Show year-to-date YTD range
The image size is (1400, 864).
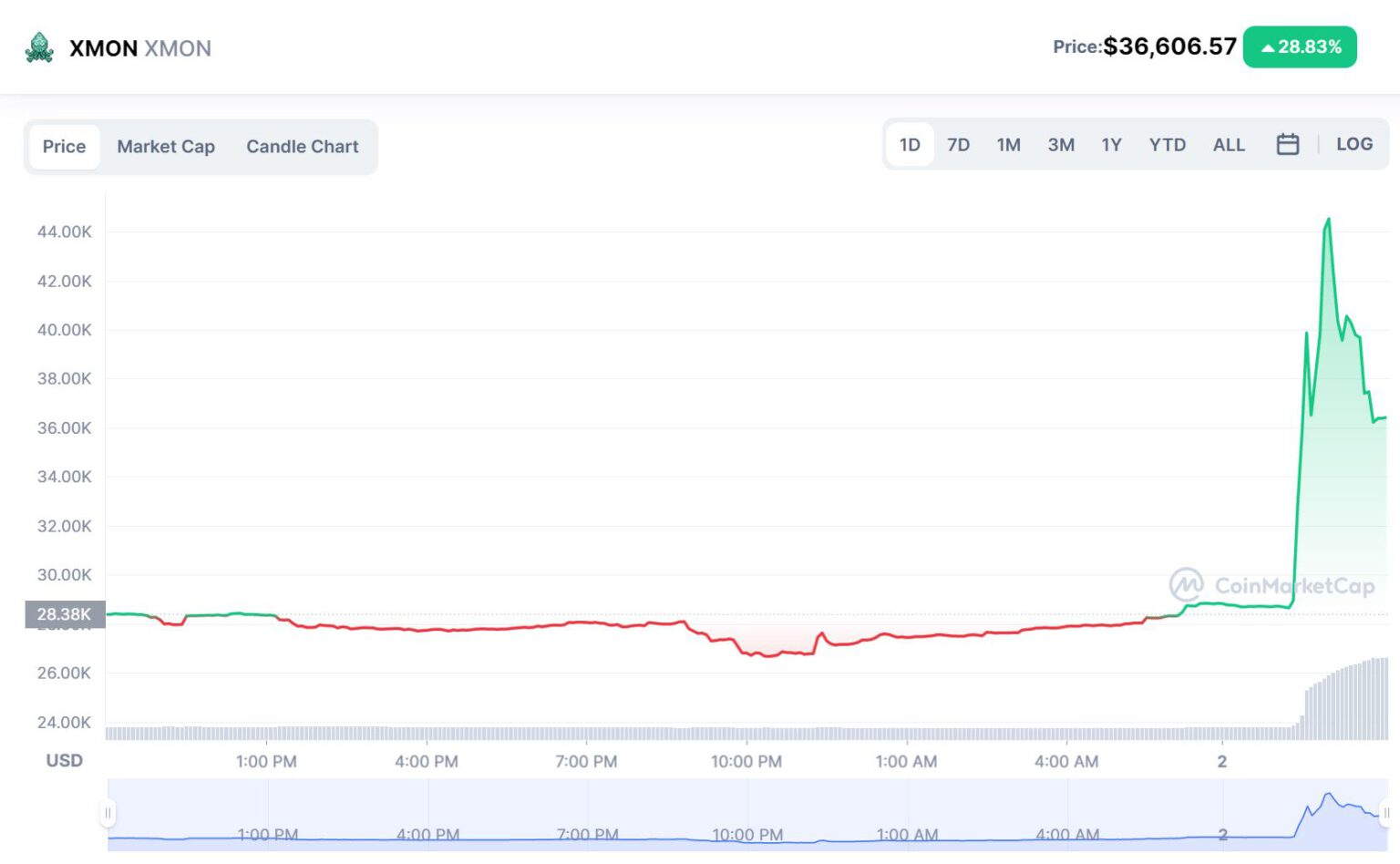point(1167,145)
